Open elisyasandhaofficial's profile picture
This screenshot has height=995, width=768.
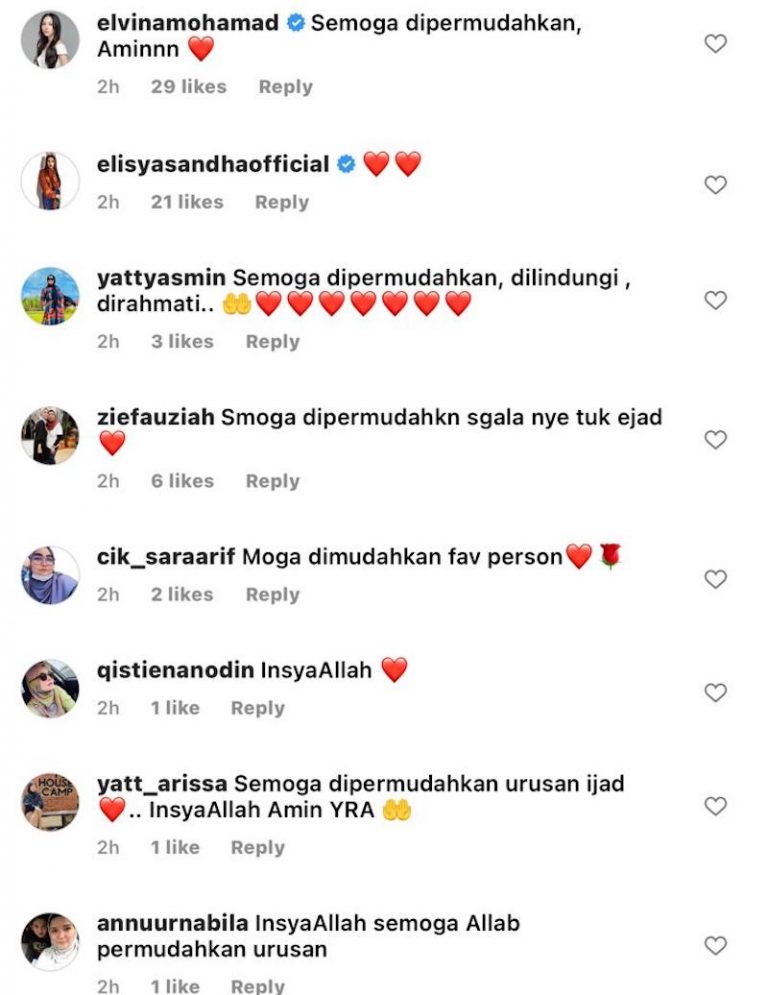(50, 181)
